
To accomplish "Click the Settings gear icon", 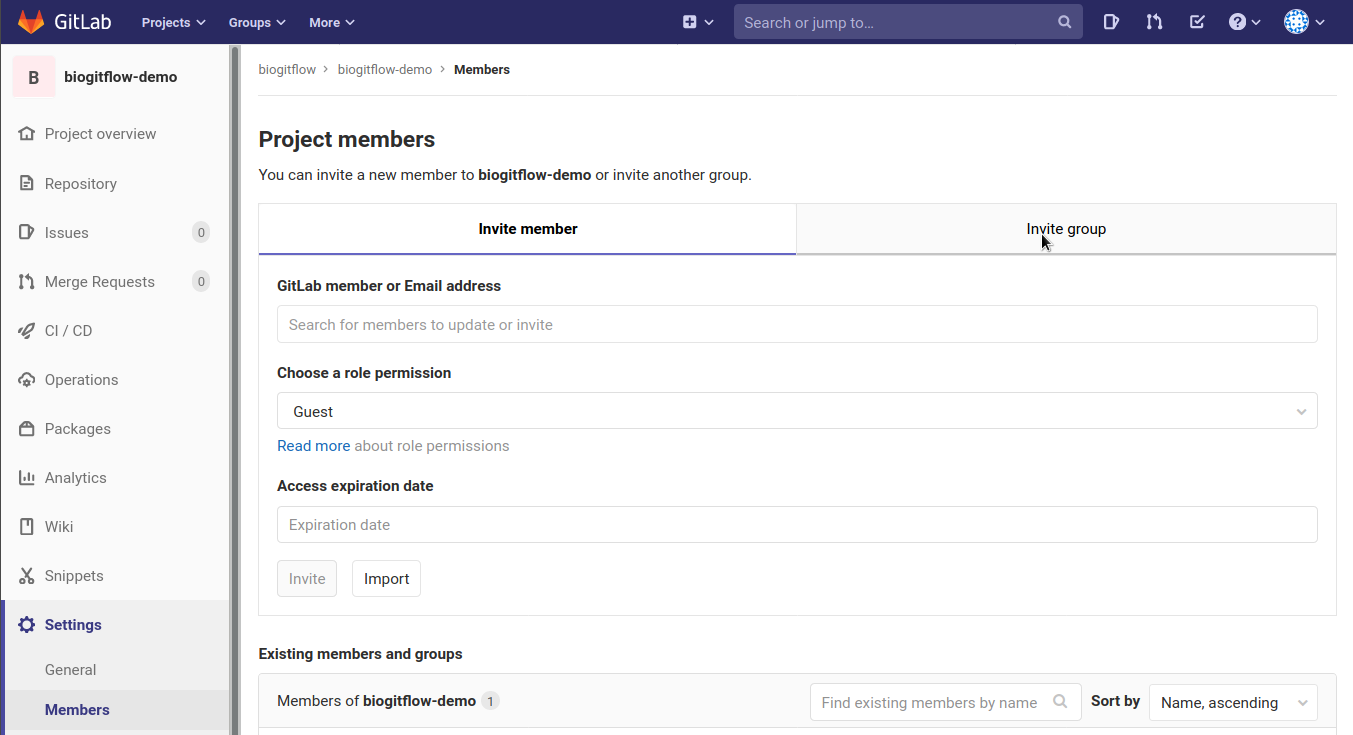I will pyautogui.click(x=27, y=625).
